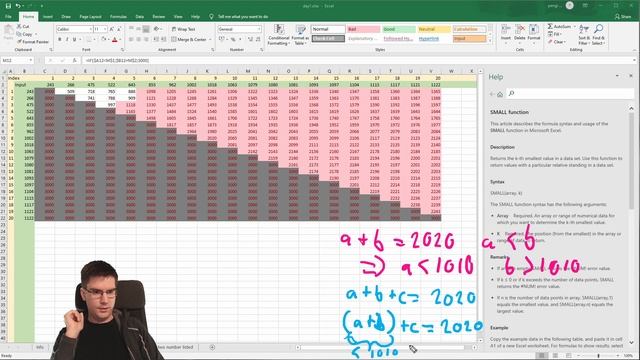The image size is (640, 360).
Task: Click AutoSum
Action: click(559, 27)
